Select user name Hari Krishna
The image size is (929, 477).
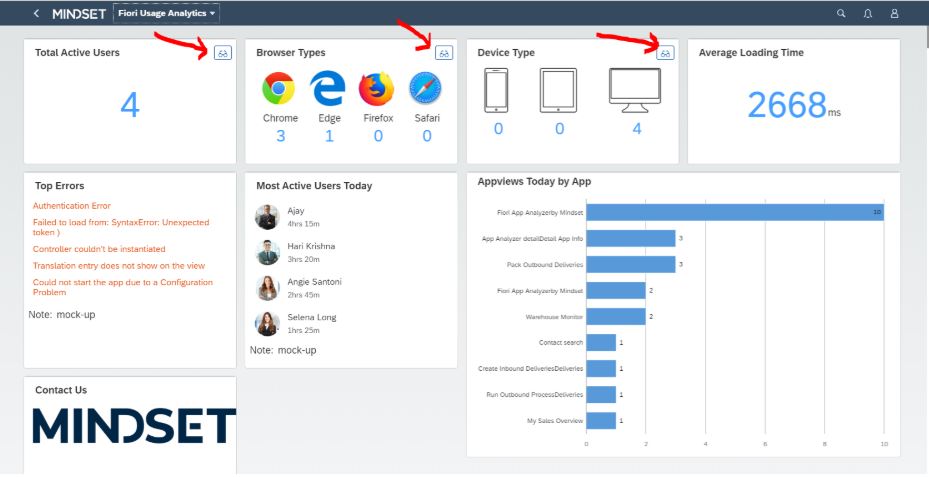[x=311, y=246]
